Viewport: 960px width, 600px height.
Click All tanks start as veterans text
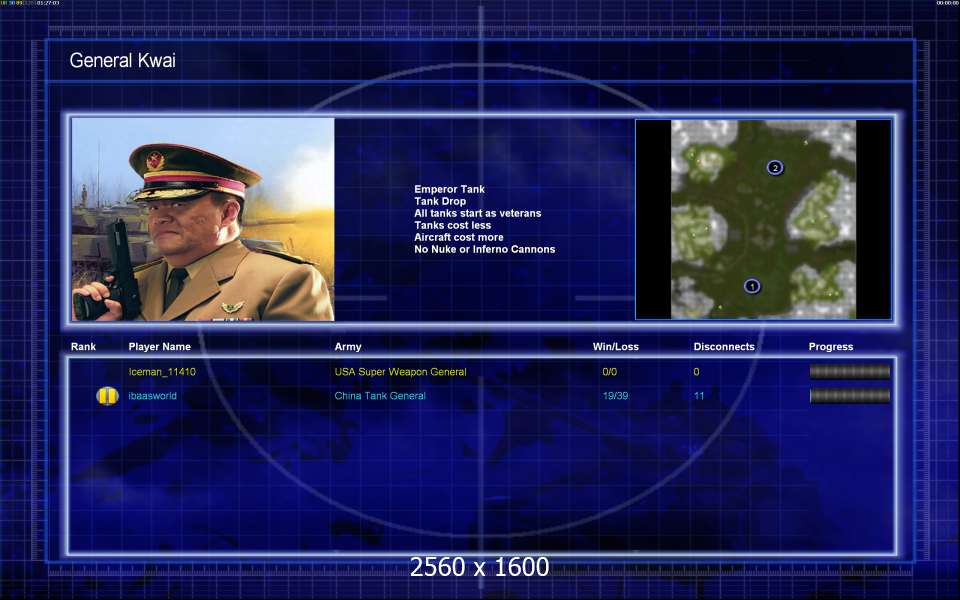click(x=478, y=213)
